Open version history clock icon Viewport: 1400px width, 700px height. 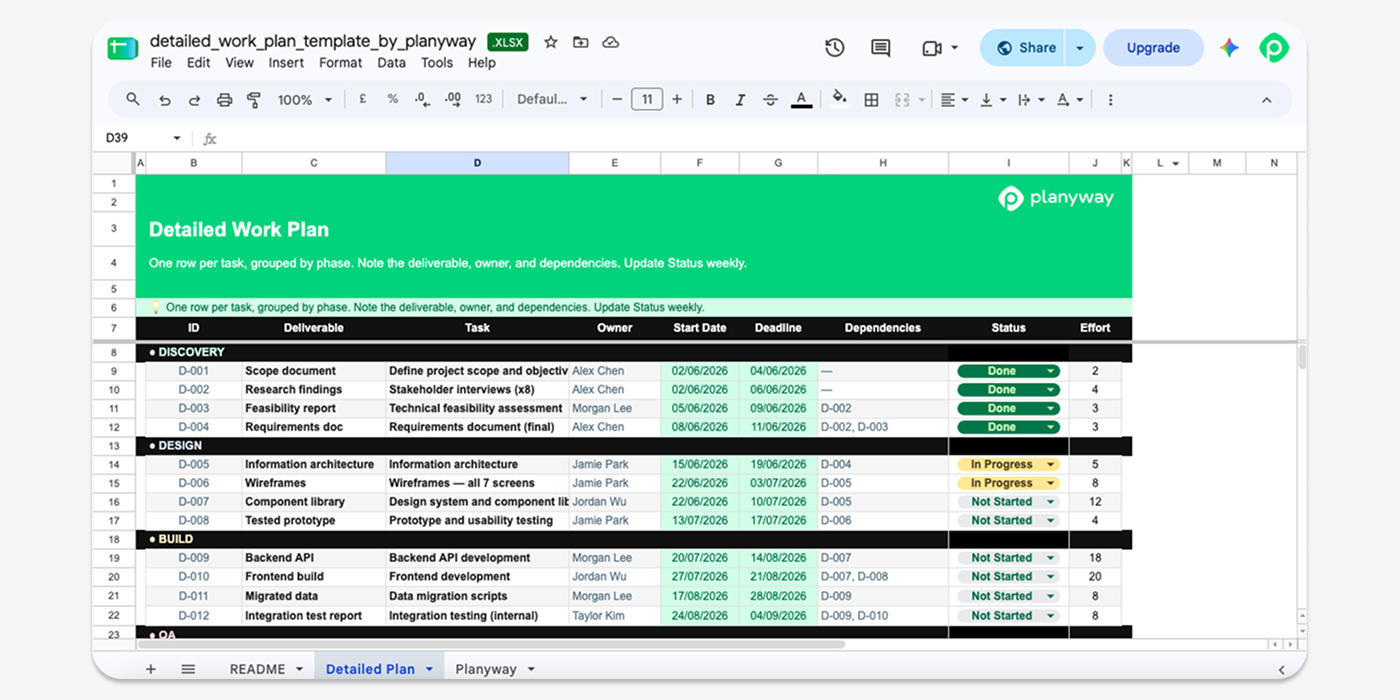(x=835, y=47)
